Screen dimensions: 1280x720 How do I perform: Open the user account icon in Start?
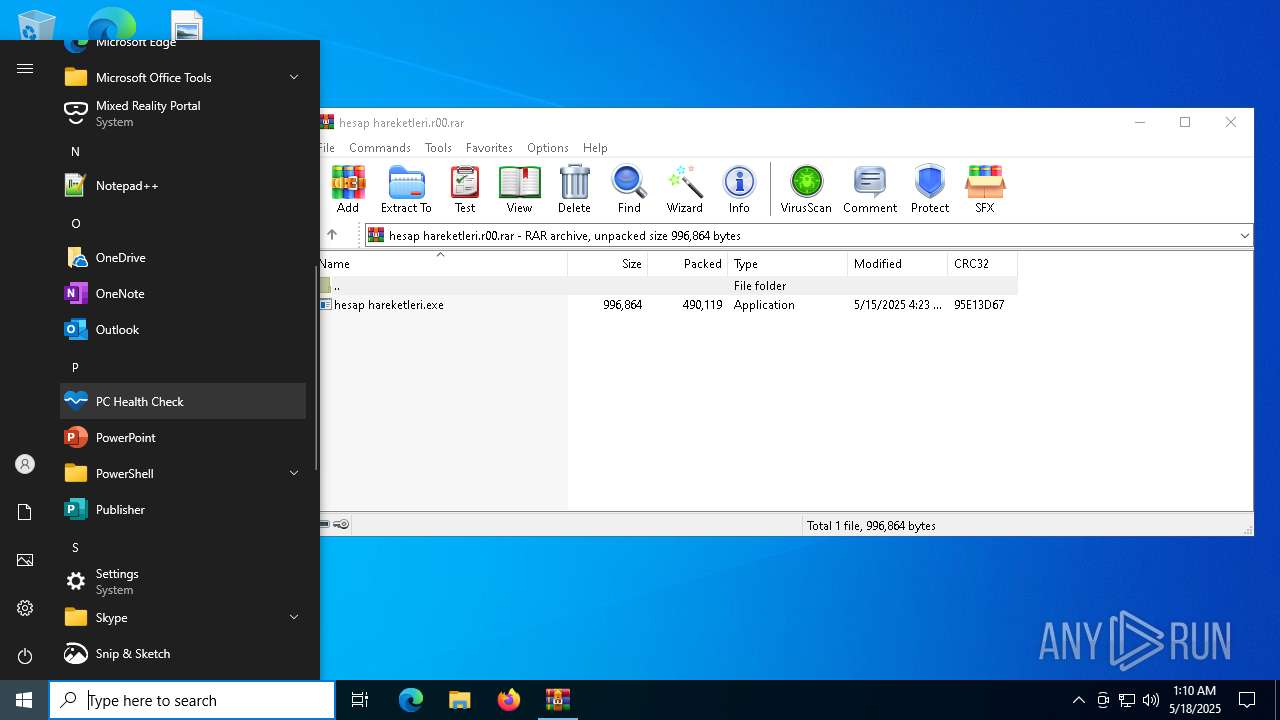25,464
